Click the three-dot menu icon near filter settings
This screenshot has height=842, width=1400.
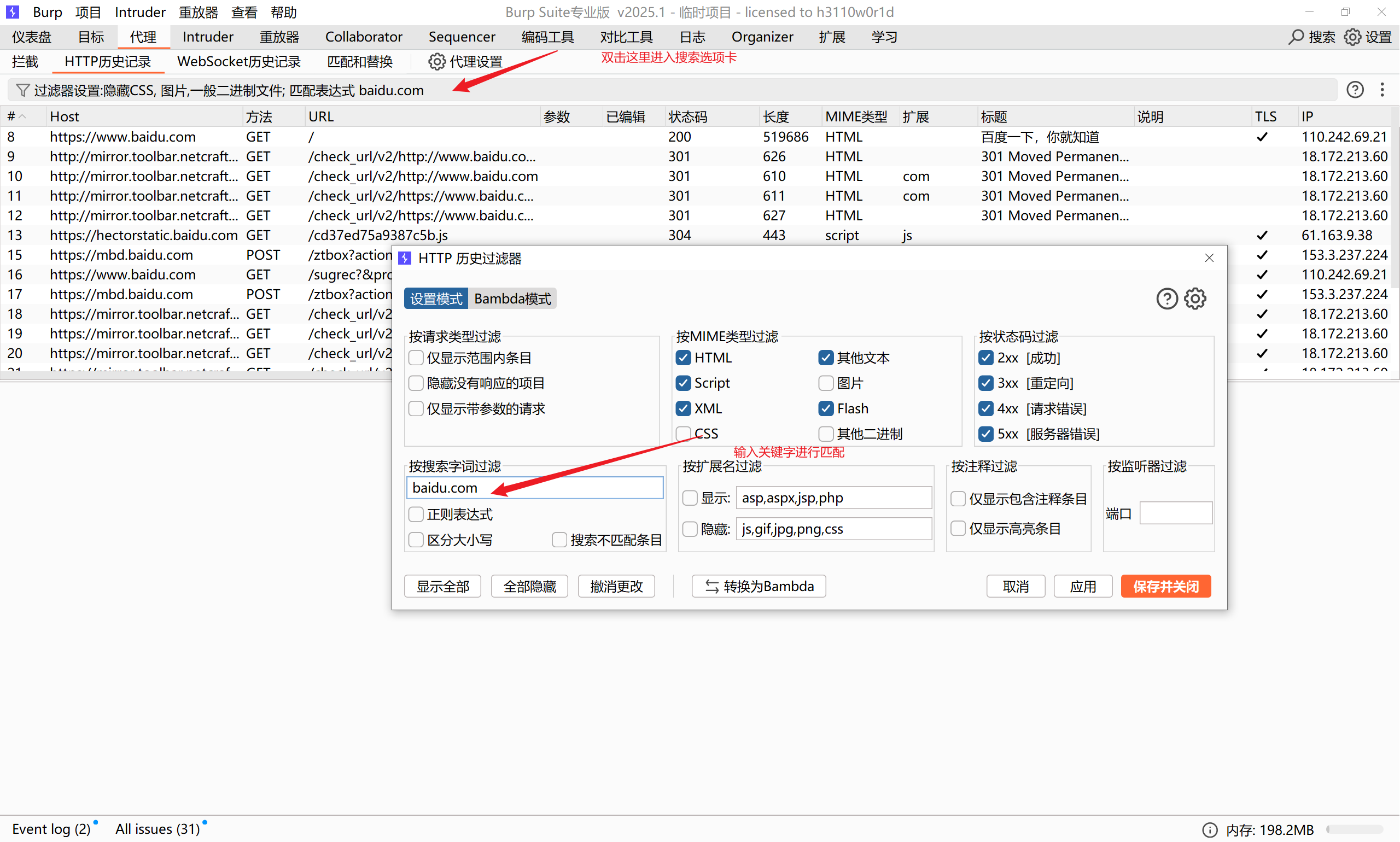tap(1382, 90)
